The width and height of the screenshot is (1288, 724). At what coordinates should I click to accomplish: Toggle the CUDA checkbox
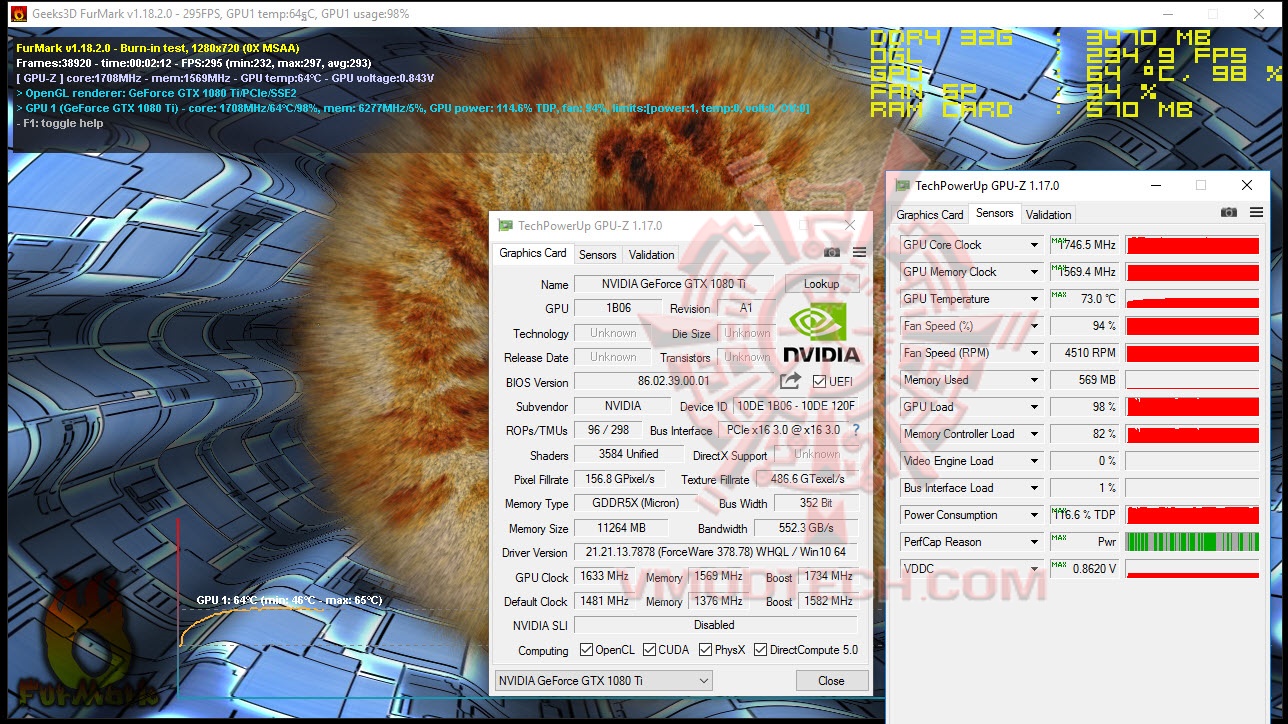tap(649, 650)
